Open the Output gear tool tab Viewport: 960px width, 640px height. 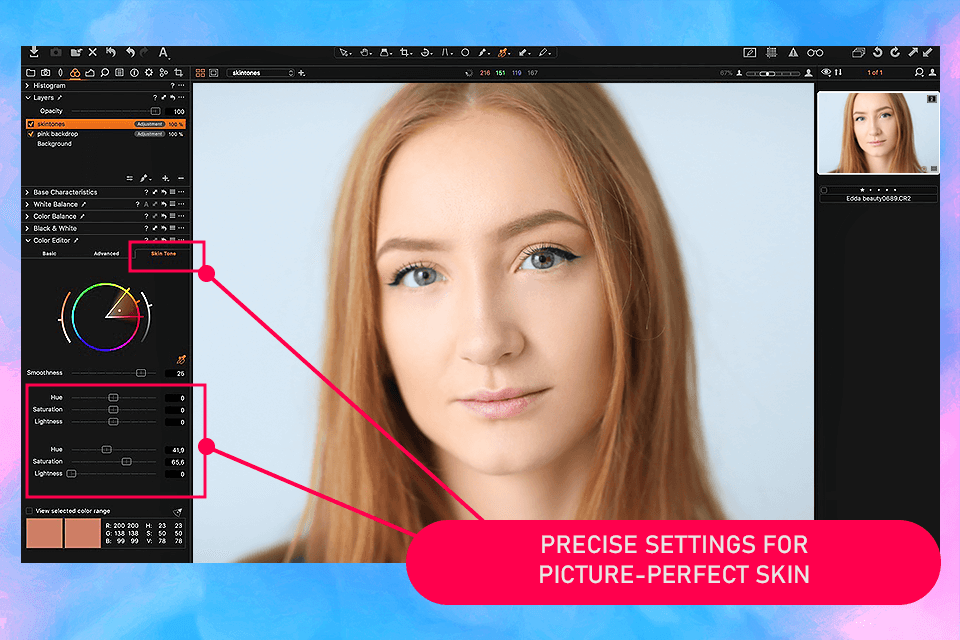tap(149, 73)
